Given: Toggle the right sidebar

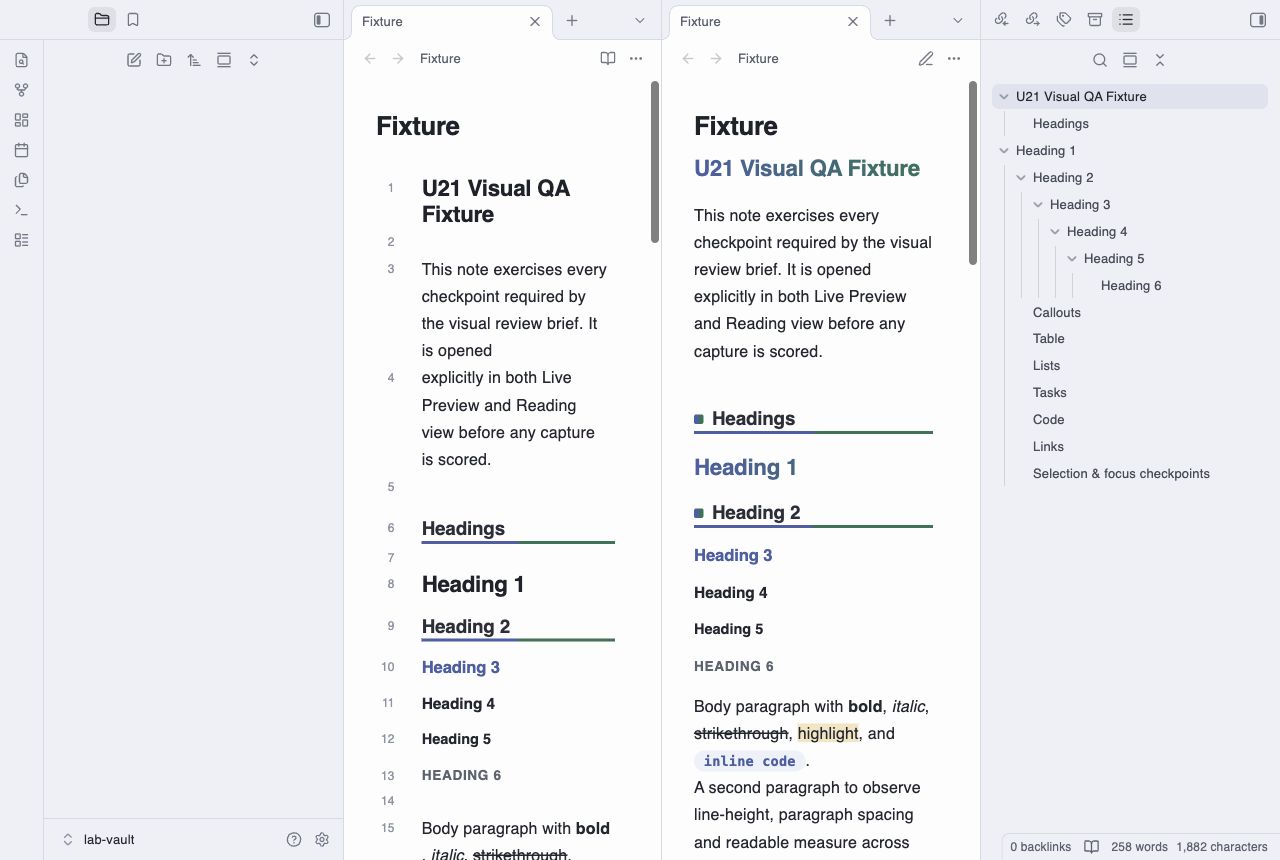Looking at the screenshot, I should (1258, 20).
